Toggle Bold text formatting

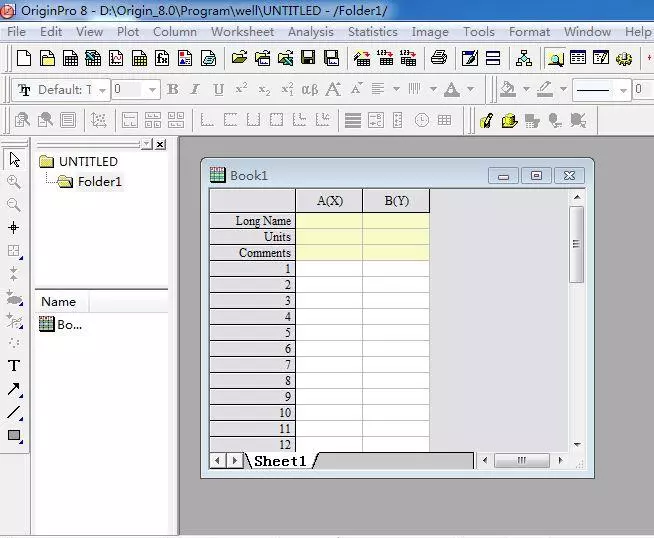172,90
